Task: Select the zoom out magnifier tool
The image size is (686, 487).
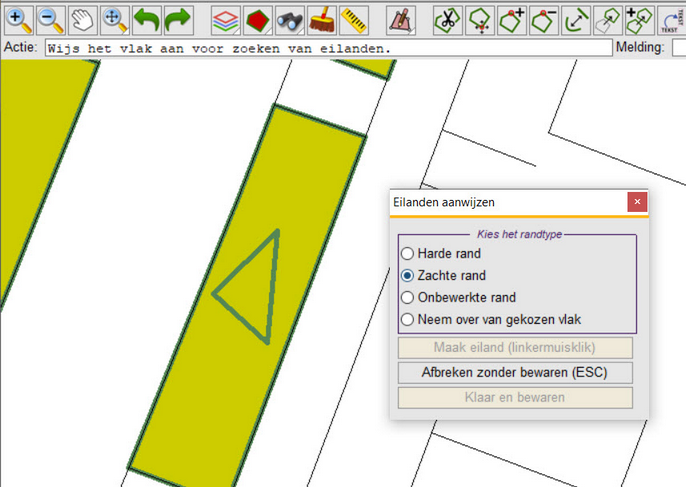Action: click(51, 20)
